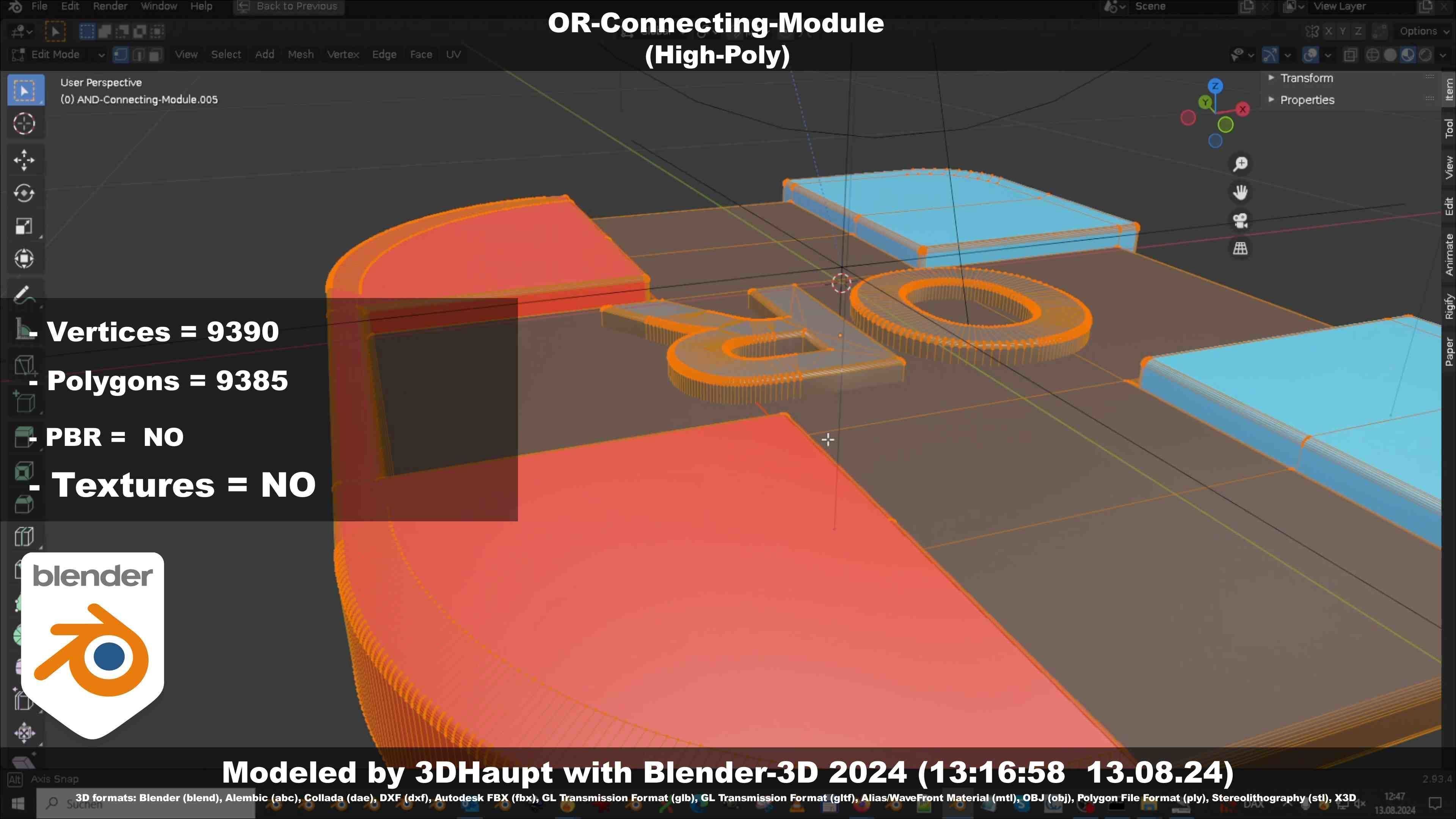Image resolution: width=1456 pixels, height=819 pixels.
Task: Select the Scale tool
Action: click(x=24, y=226)
